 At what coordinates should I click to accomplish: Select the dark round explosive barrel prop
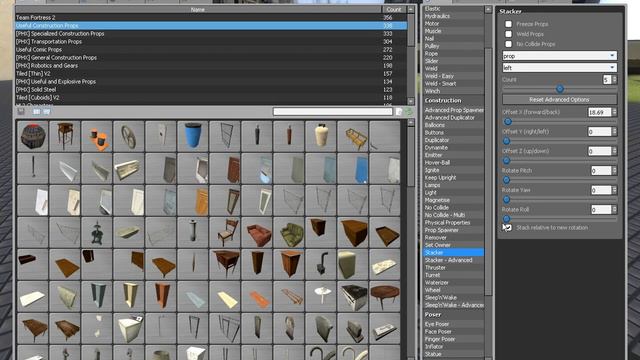point(33,136)
